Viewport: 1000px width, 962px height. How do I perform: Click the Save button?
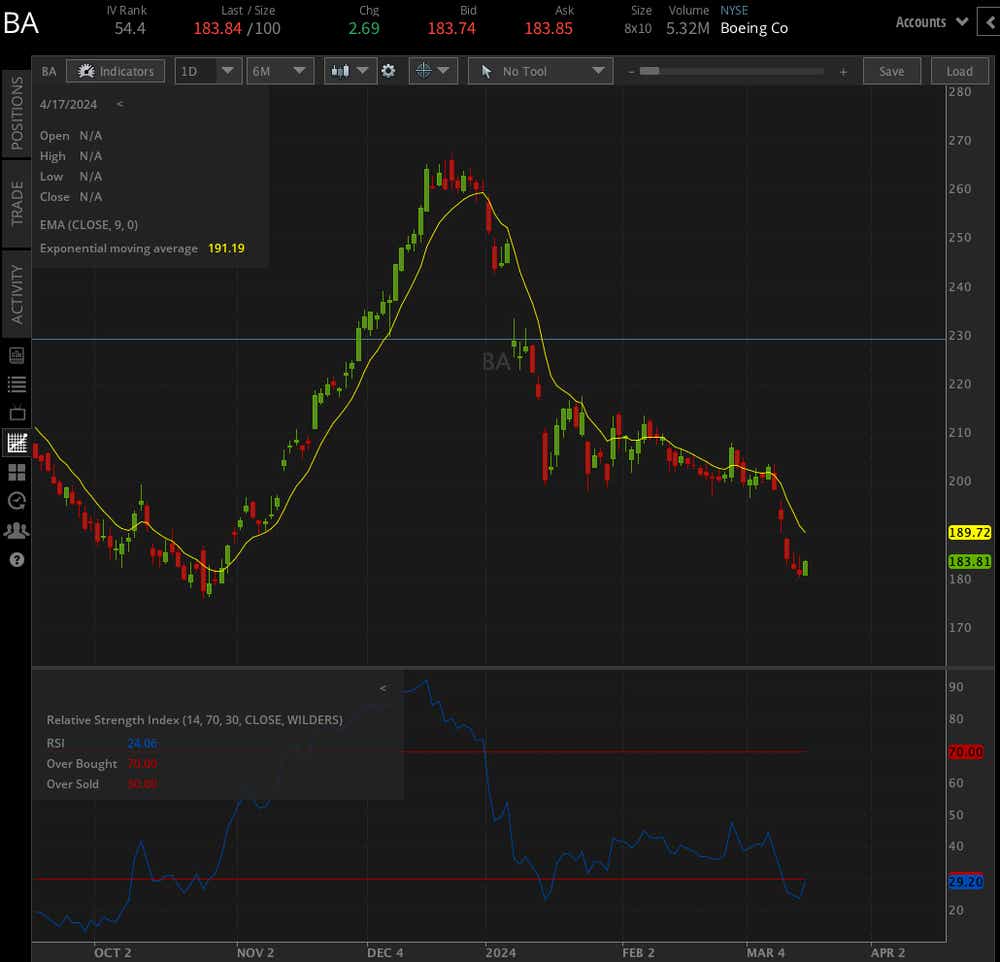click(892, 71)
